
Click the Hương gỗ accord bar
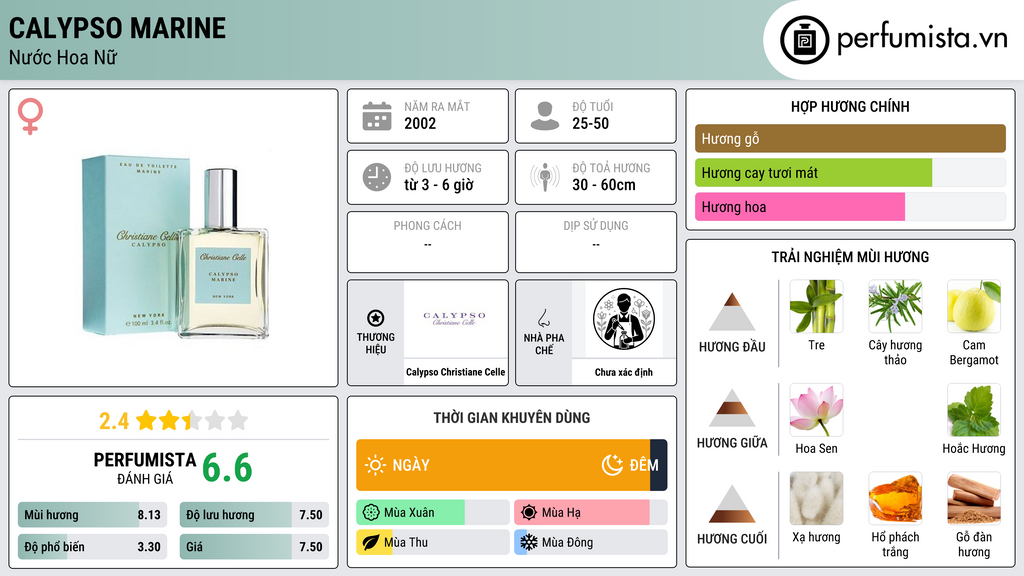850,138
